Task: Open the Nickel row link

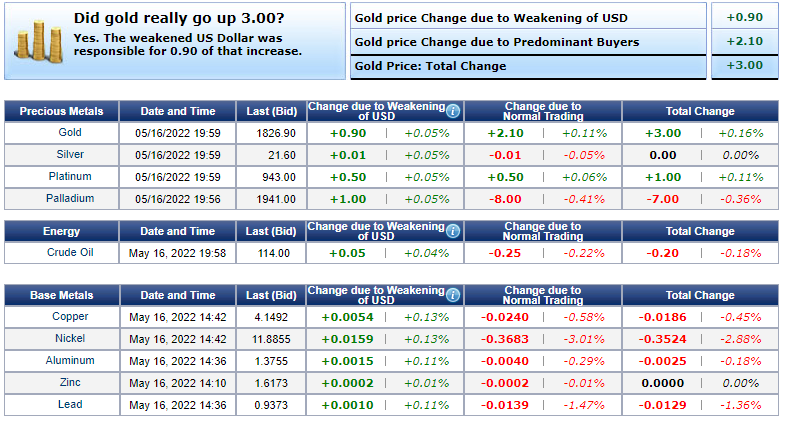Action: tap(69, 339)
